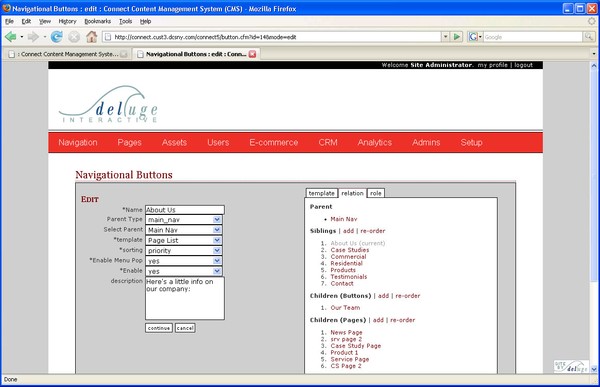Open Navigation in the red menu bar

pyautogui.click(x=78, y=142)
